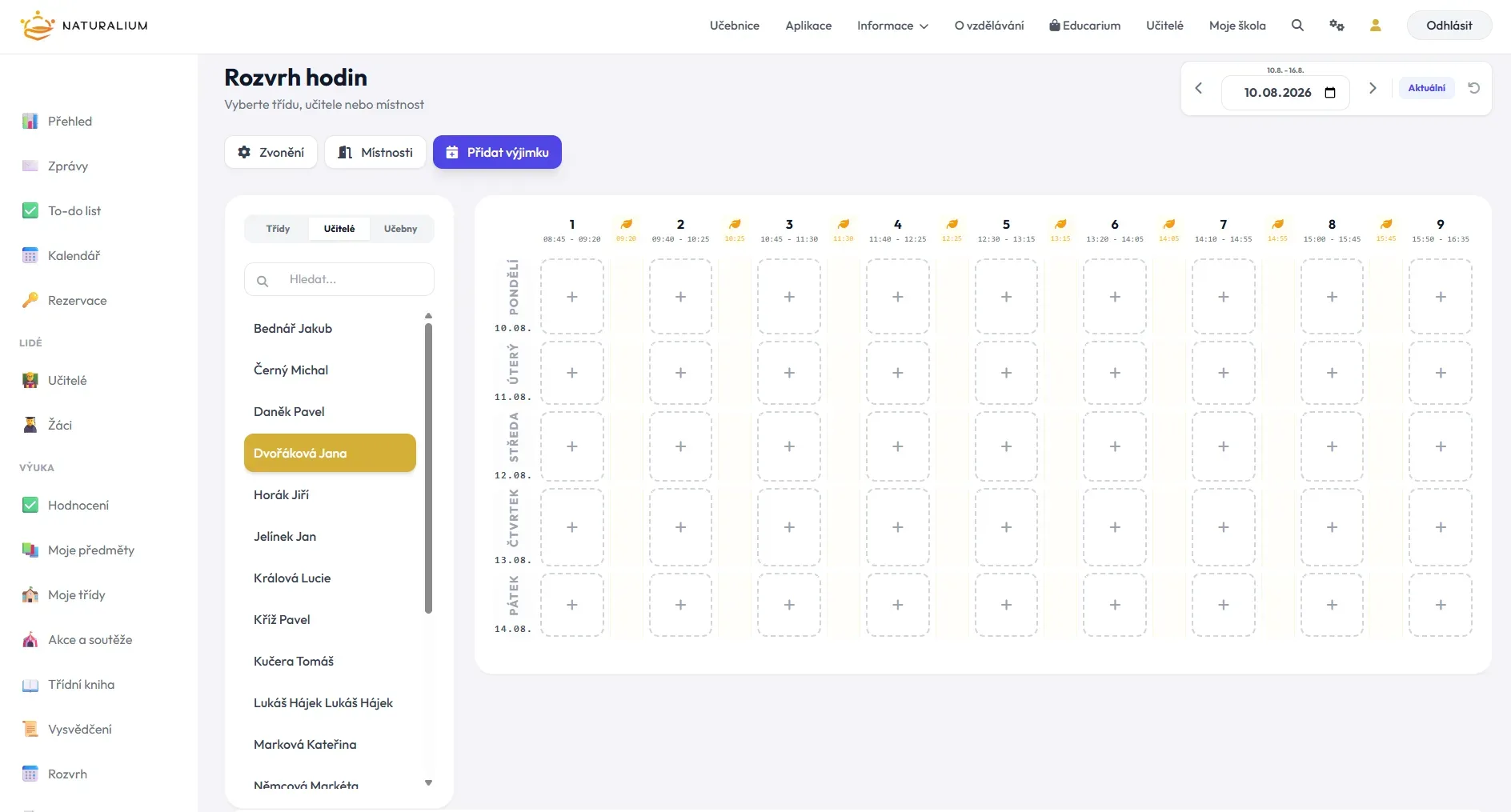Open the user profile icon

click(1375, 26)
